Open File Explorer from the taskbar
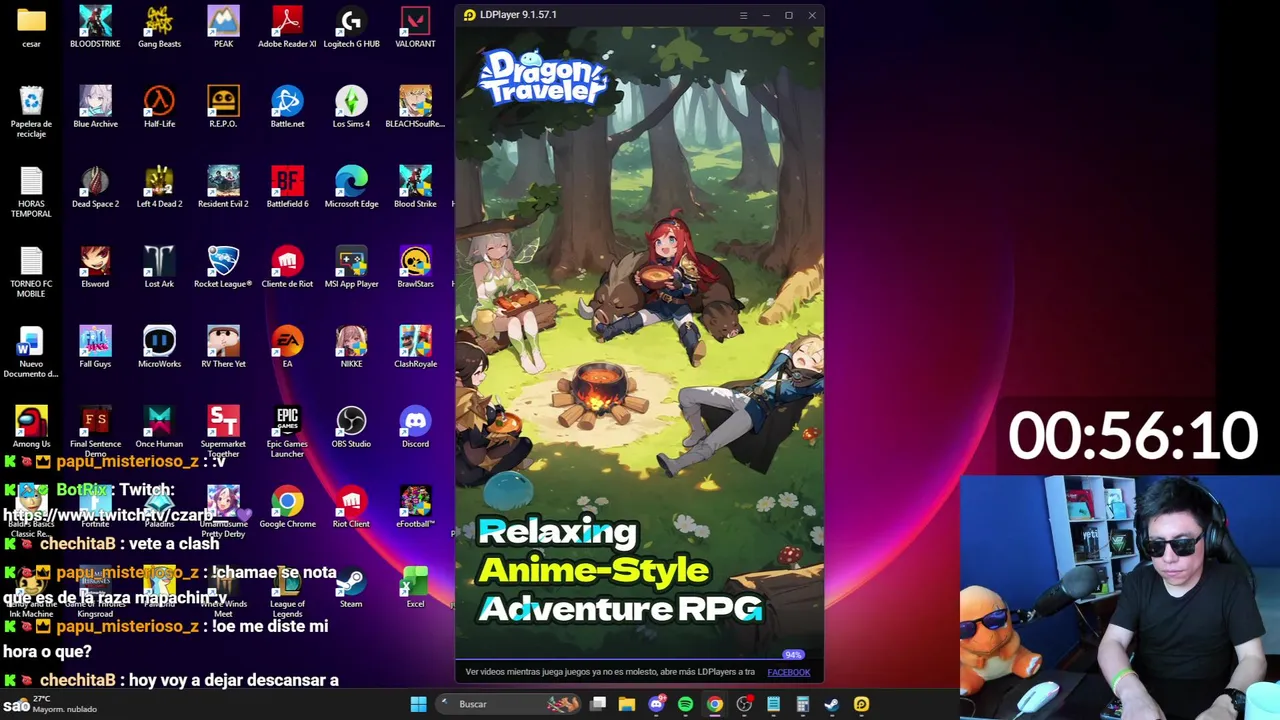This screenshot has height=720, width=1280. click(627, 704)
